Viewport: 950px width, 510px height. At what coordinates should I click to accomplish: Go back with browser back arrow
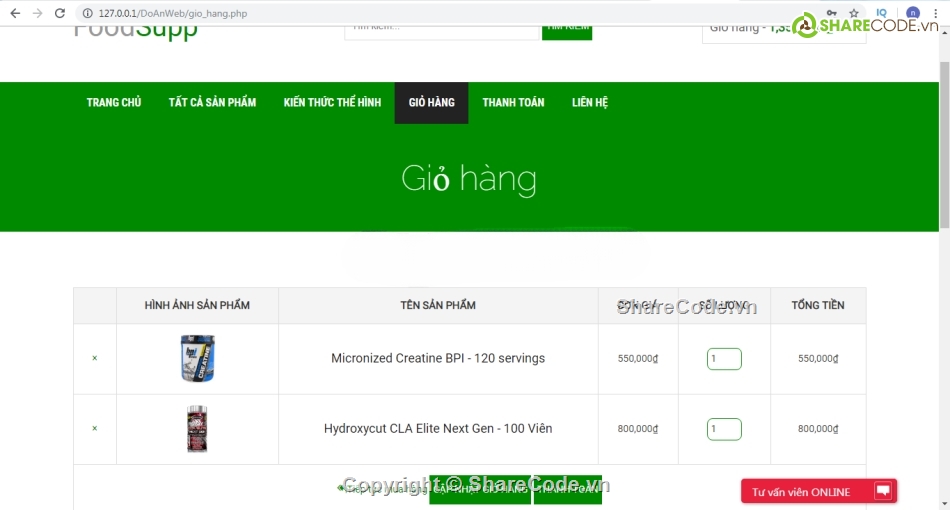tap(15, 13)
